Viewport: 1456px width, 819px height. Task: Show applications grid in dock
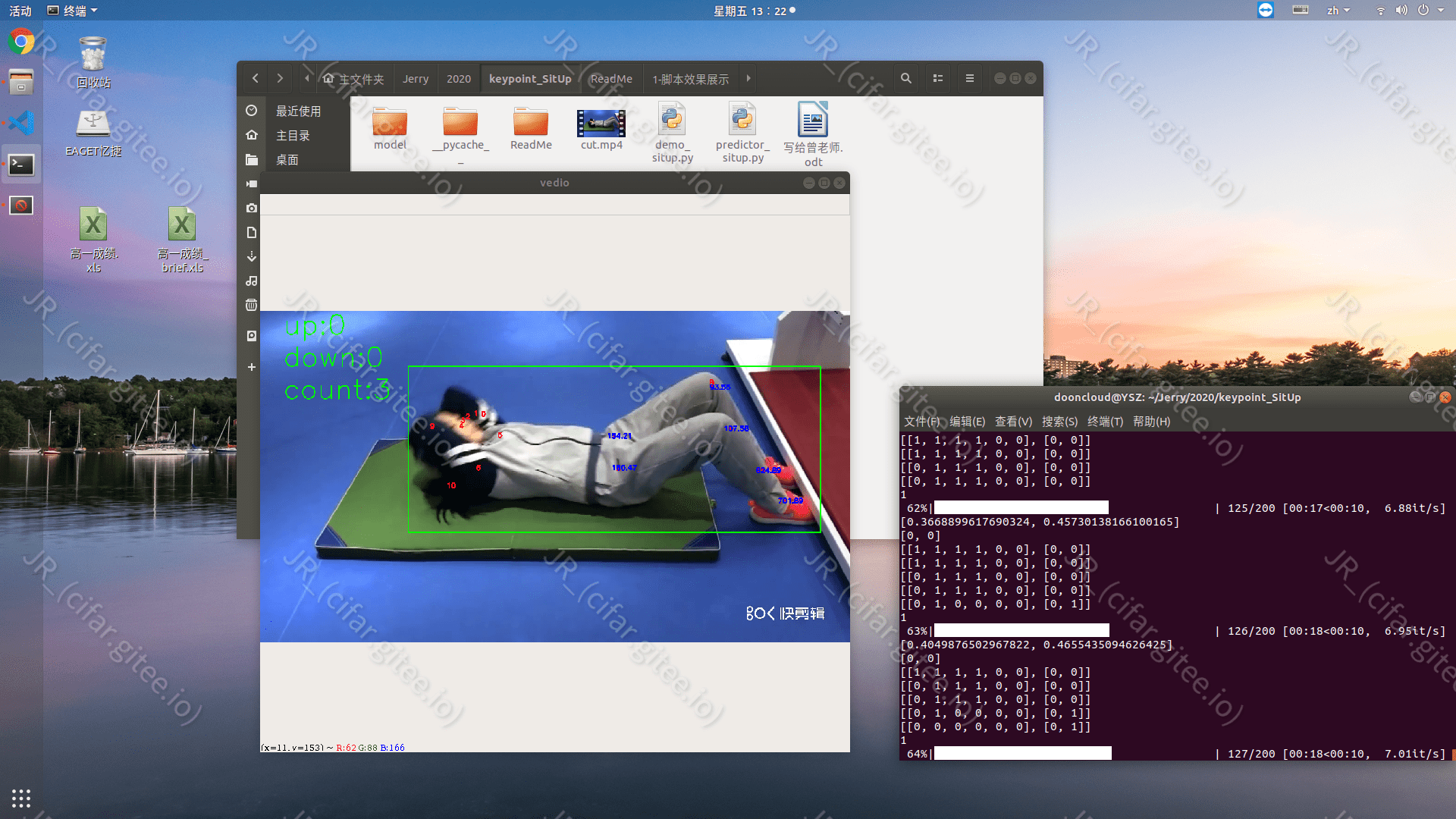pyautogui.click(x=21, y=798)
